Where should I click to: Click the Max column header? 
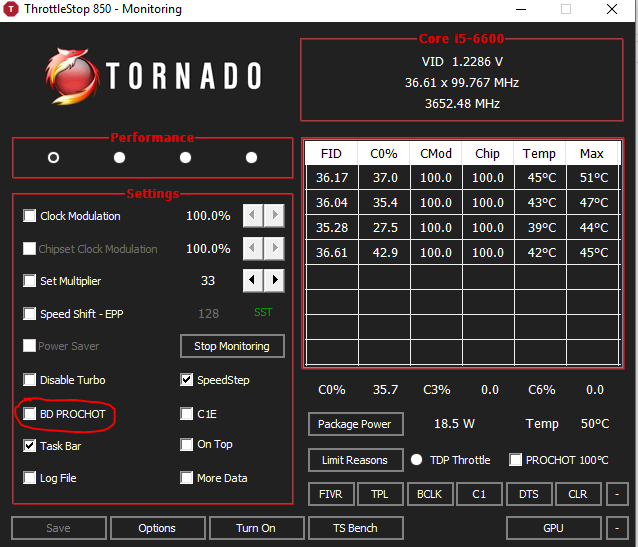pos(592,153)
